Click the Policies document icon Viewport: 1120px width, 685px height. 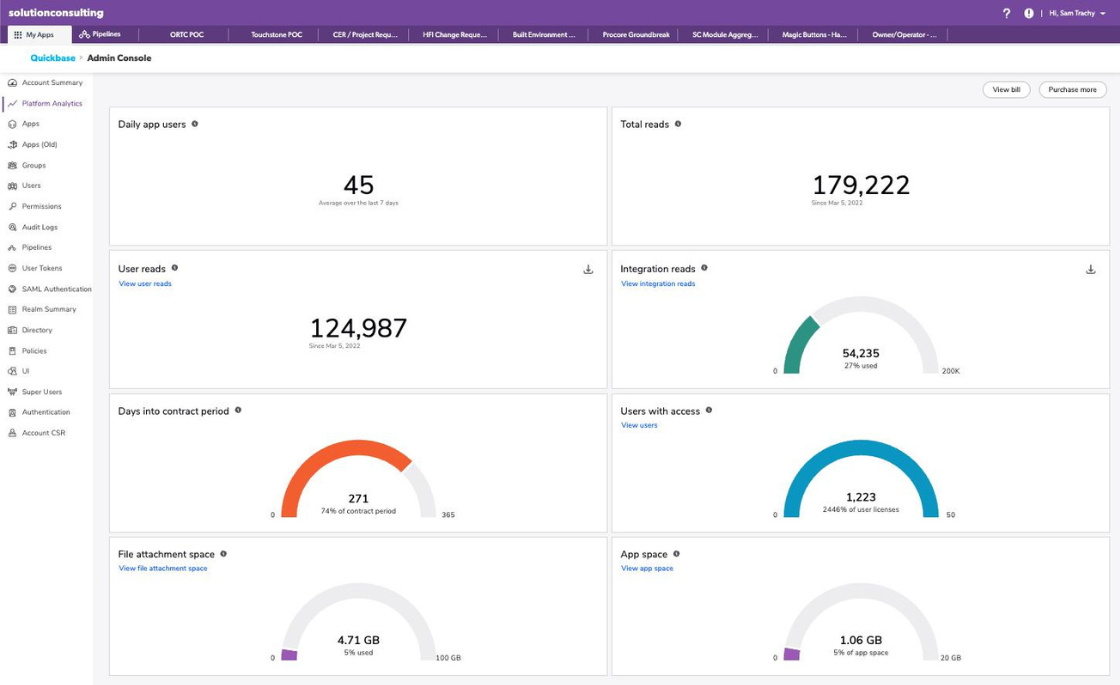click(x=12, y=351)
